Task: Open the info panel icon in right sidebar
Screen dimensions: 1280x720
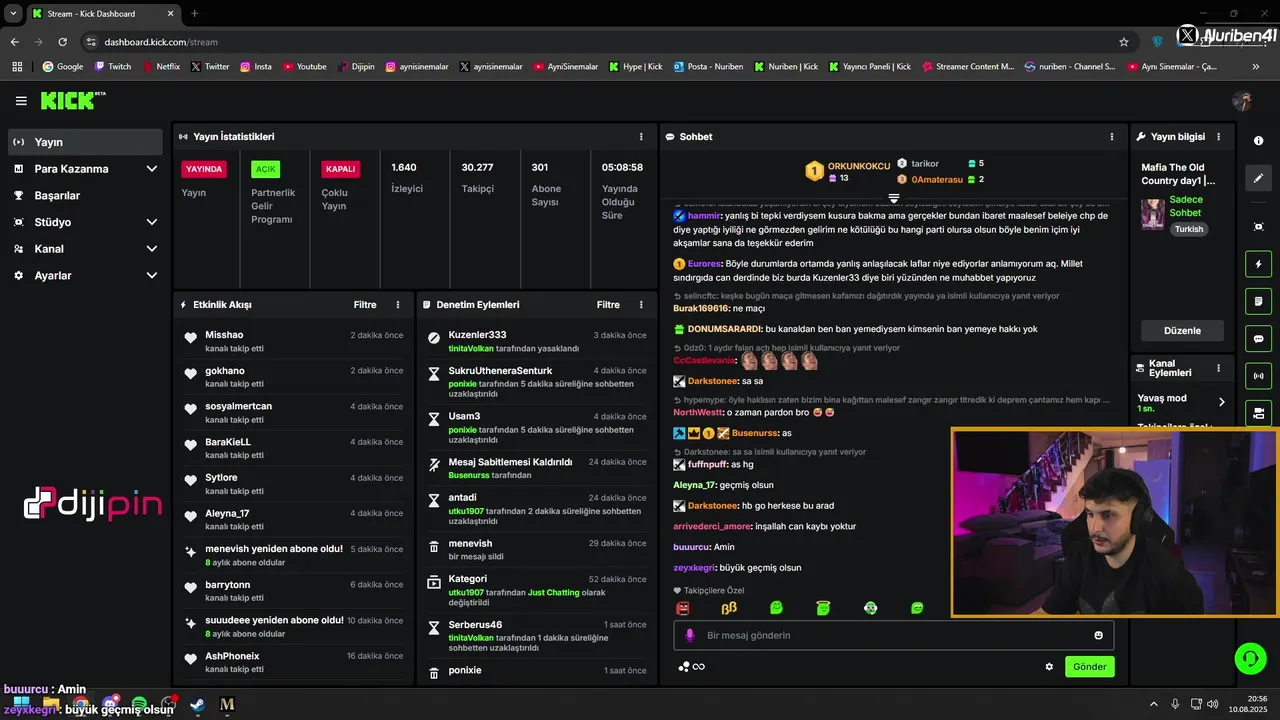Action: coord(1258,141)
